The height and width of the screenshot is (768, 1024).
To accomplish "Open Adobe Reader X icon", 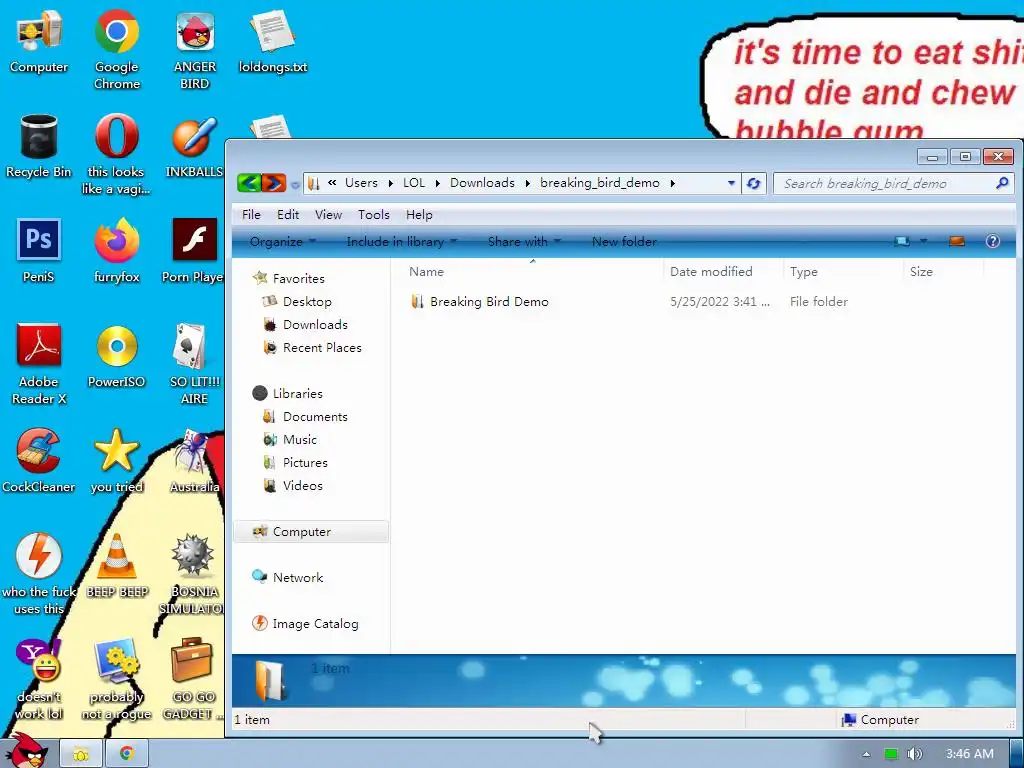I will [39, 364].
